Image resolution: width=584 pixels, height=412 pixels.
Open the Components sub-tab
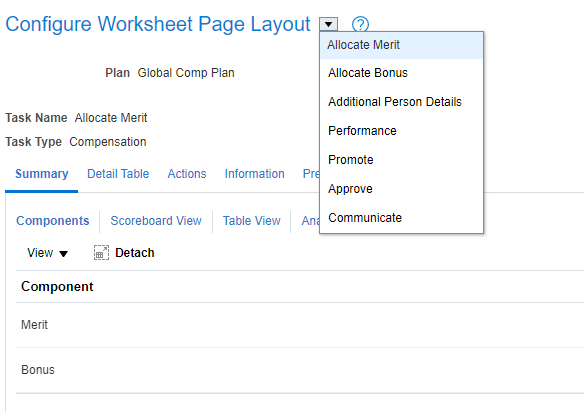click(53, 221)
